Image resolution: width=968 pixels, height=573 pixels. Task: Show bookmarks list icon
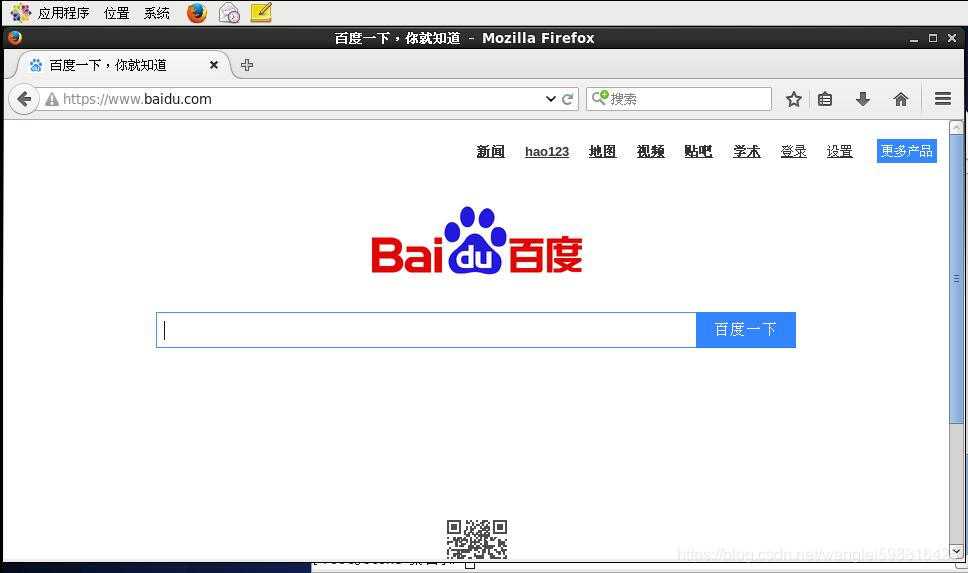click(825, 99)
